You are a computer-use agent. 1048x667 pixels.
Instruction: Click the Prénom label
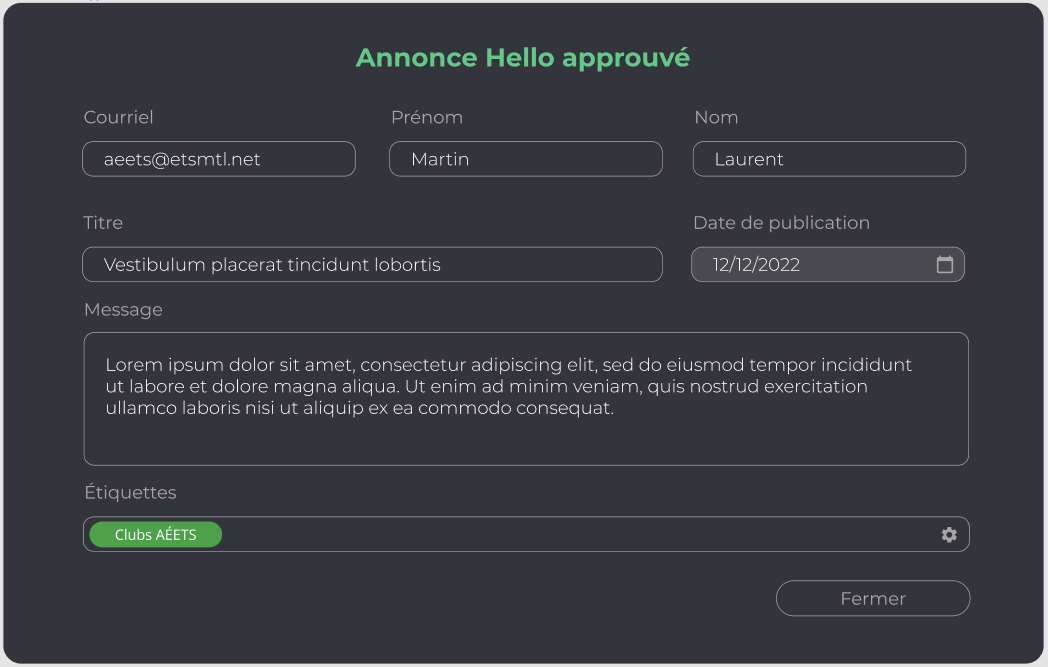[x=427, y=117]
